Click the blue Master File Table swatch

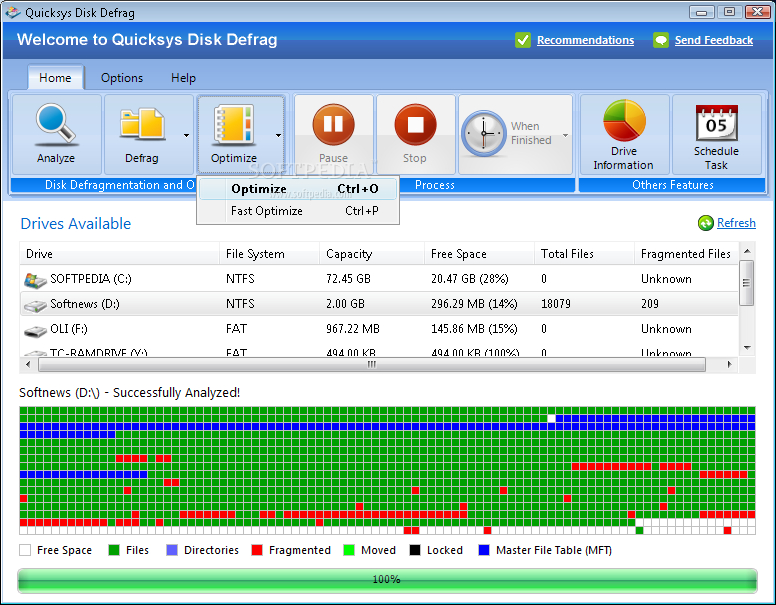pos(484,550)
